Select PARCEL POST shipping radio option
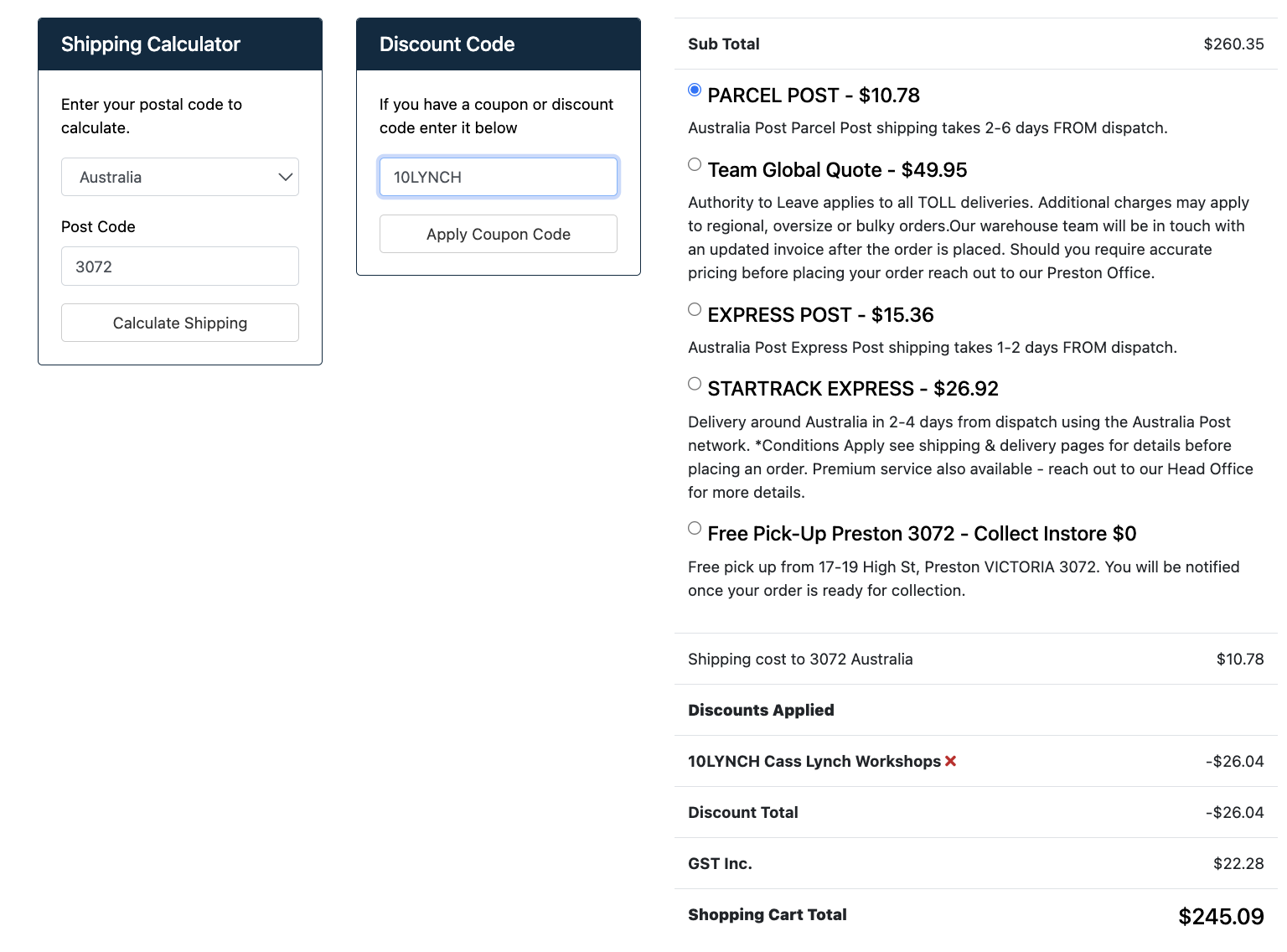 (x=695, y=90)
